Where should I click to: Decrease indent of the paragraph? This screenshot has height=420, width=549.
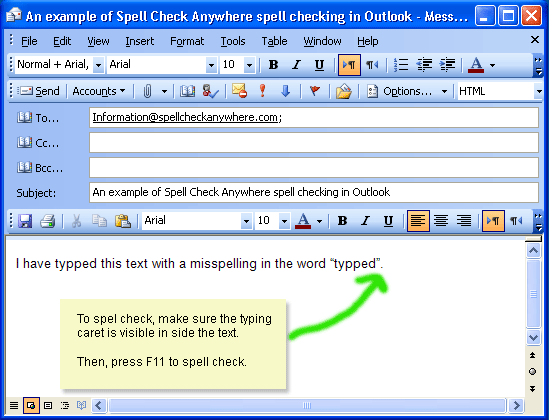pyautogui.click(x=424, y=65)
